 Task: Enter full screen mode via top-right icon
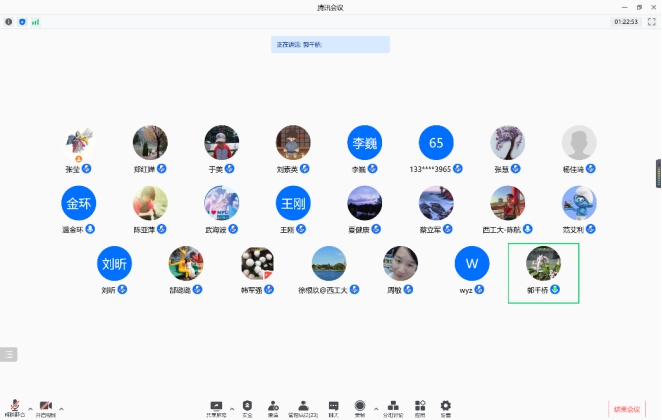pos(651,21)
